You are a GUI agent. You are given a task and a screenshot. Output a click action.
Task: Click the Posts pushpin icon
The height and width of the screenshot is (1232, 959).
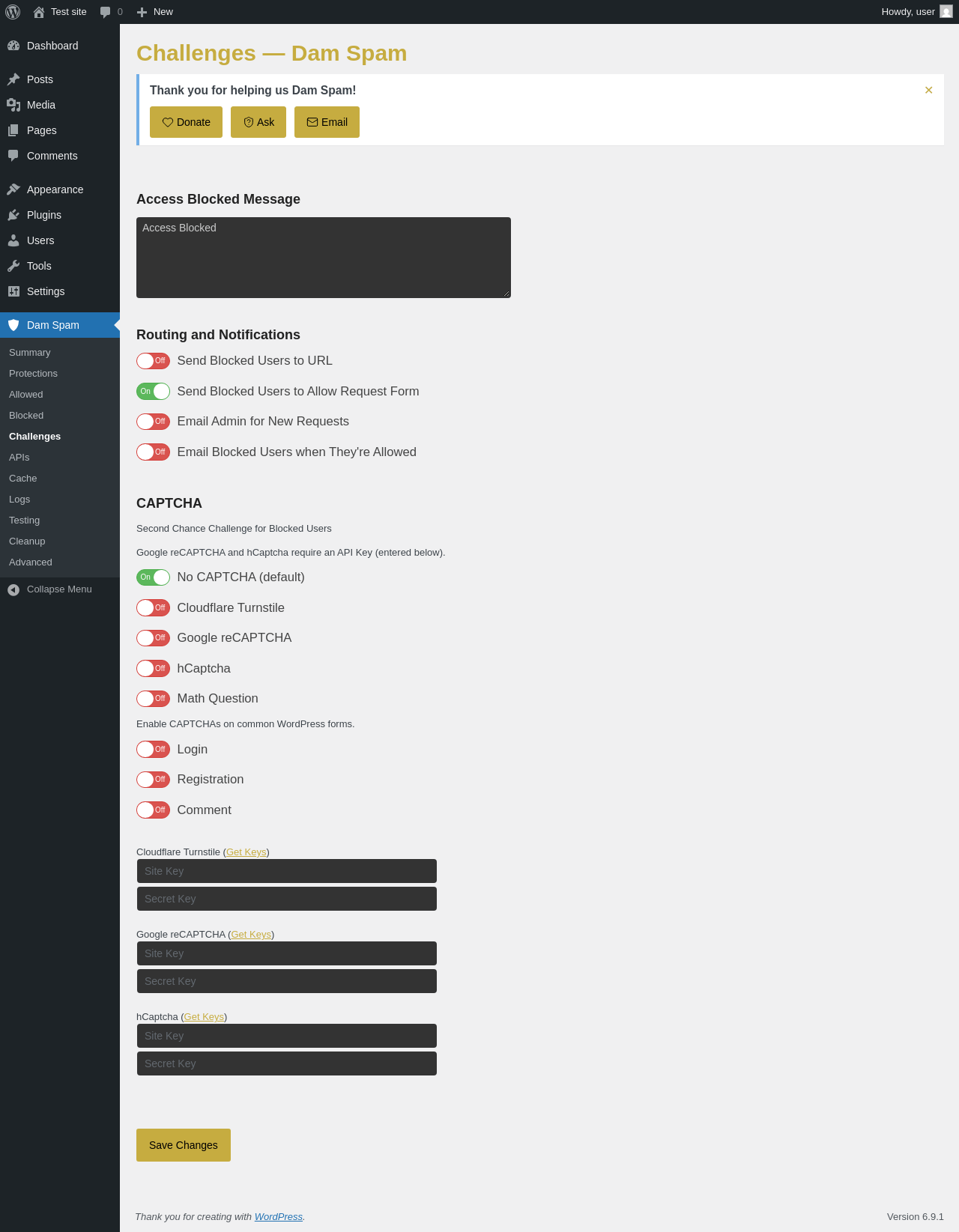point(13,79)
